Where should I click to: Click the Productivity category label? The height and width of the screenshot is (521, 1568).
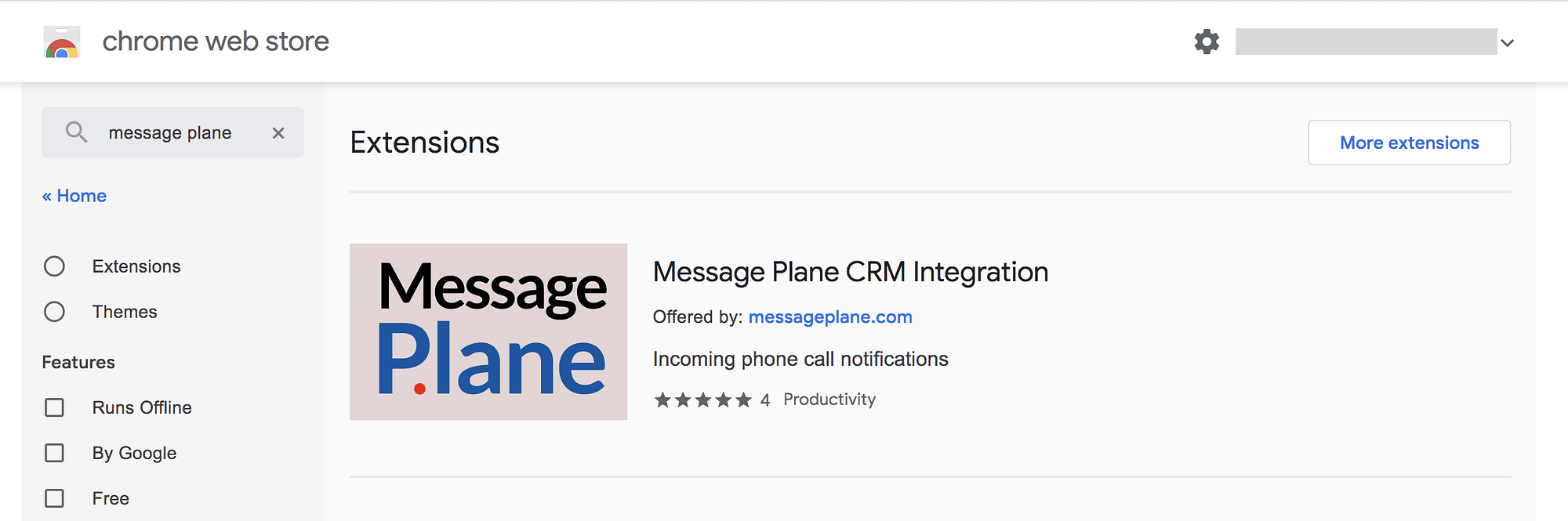(x=829, y=400)
